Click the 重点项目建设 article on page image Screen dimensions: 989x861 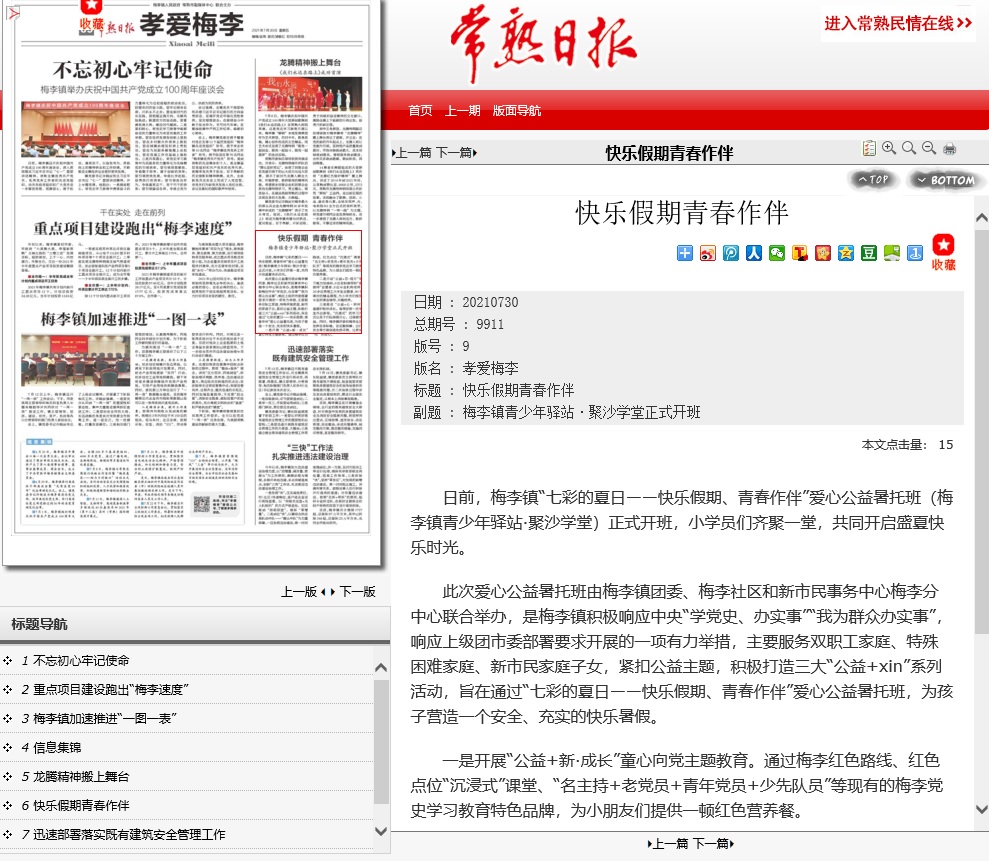point(132,252)
